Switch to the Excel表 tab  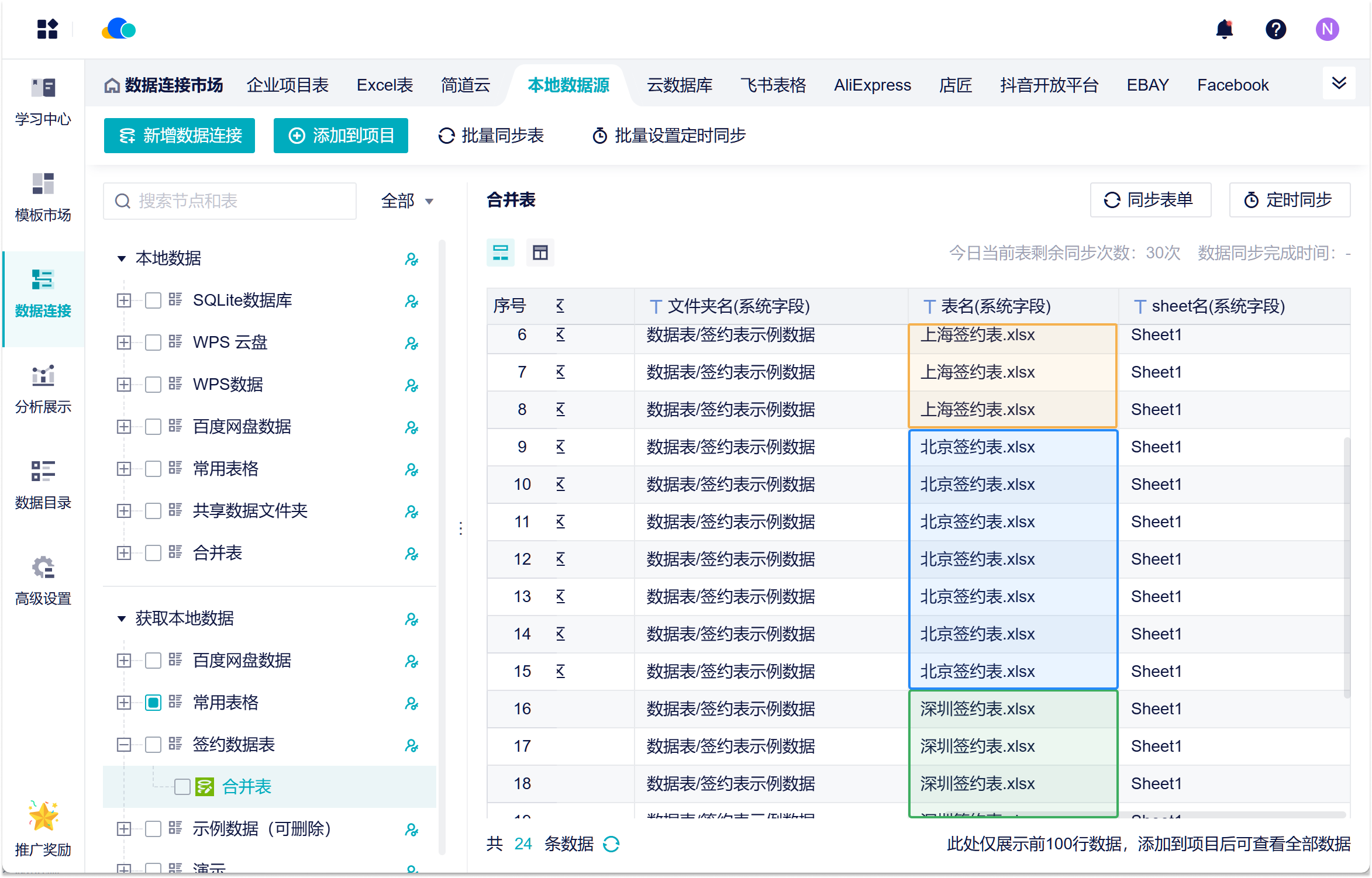click(x=385, y=85)
